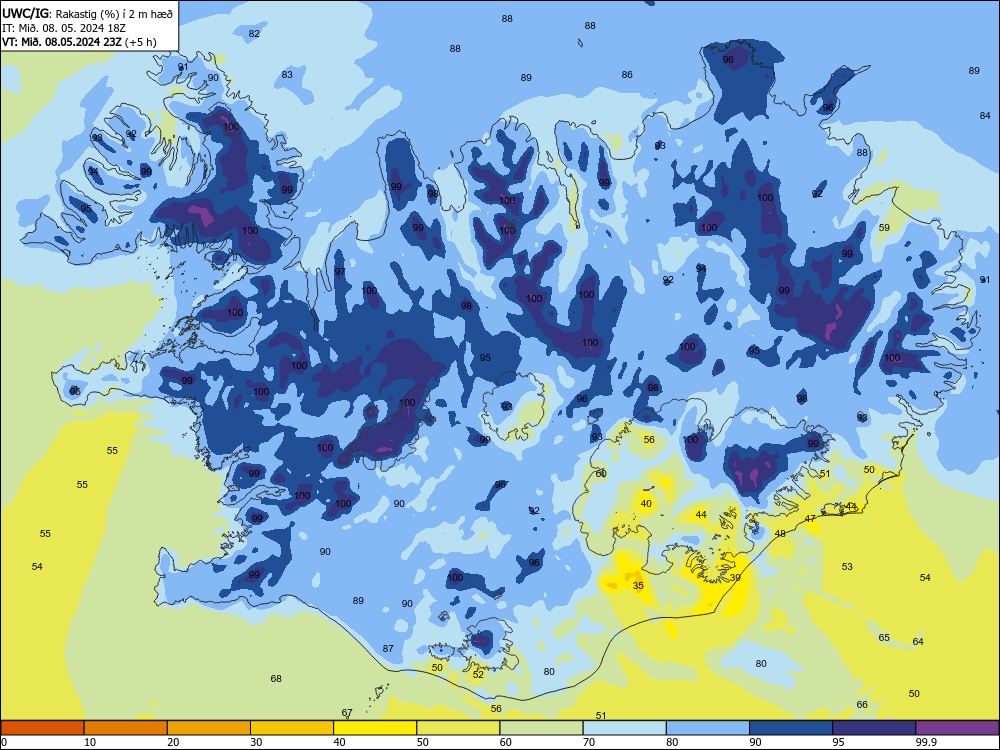The image size is (1000, 750).
Task: Click the amber 30–40 legend swatch
Action: [x=292, y=728]
